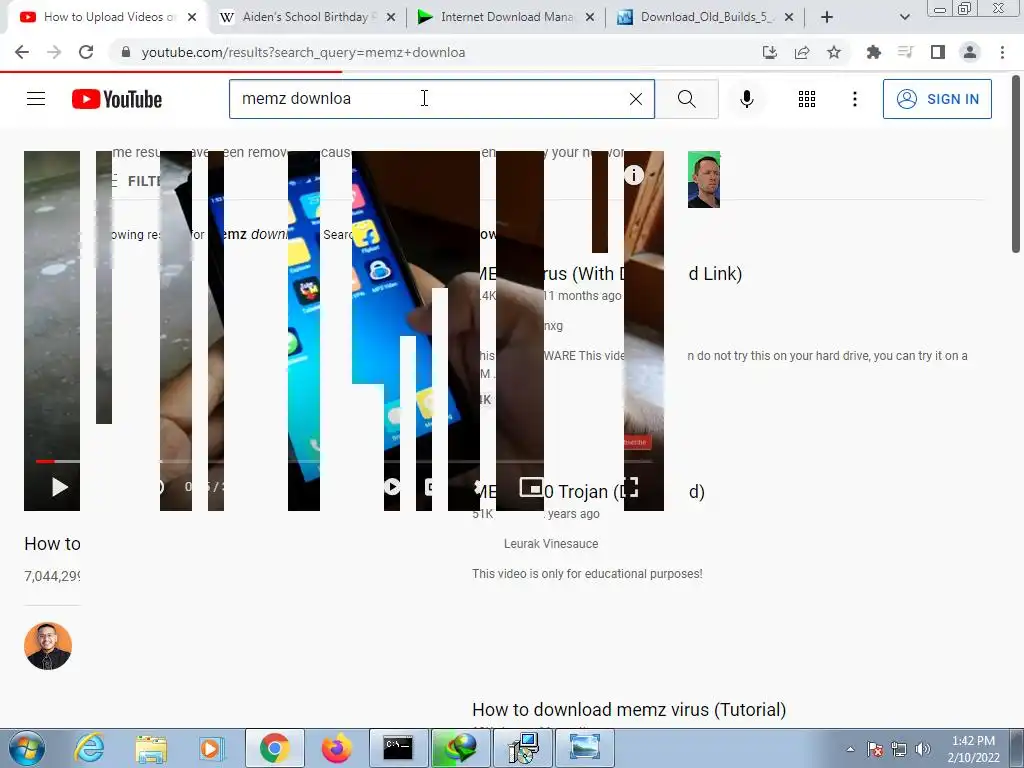
Task: Click the address bar URL
Action: 303,52
